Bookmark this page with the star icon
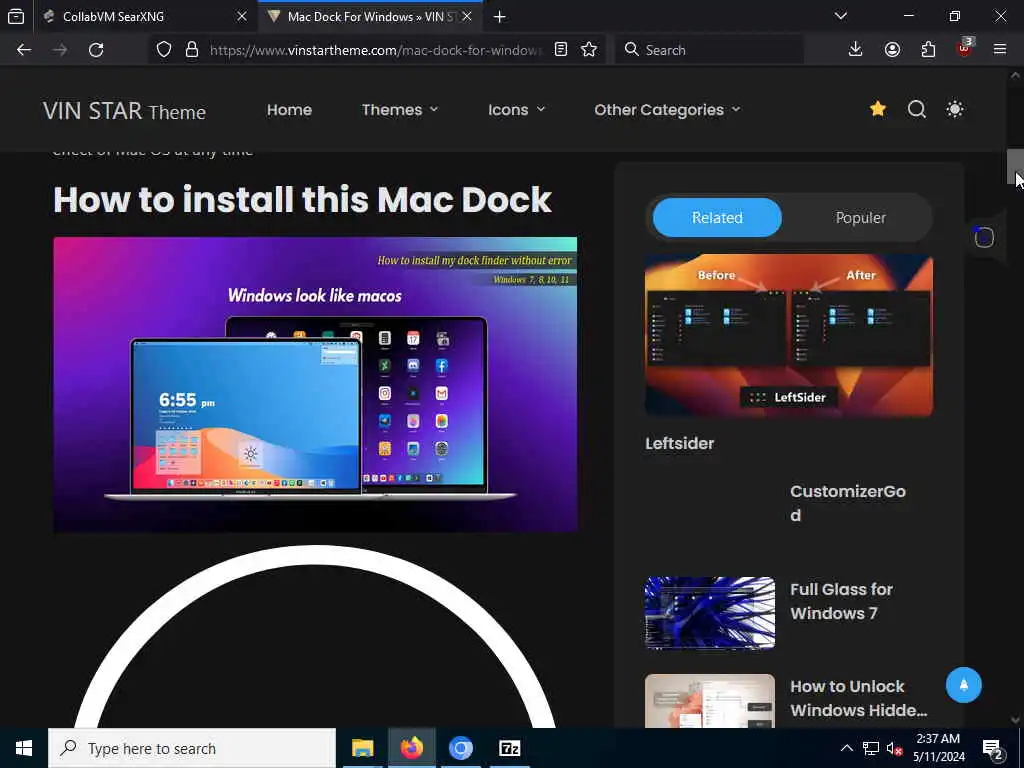Viewport: 1024px width, 768px height. (589, 50)
